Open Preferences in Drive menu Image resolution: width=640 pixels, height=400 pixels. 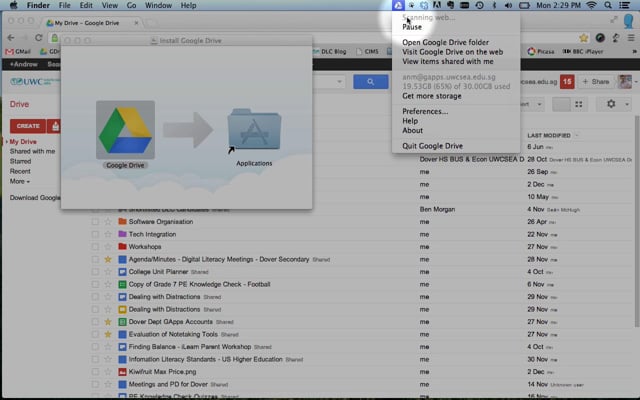pyautogui.click(x=425, y=111)
